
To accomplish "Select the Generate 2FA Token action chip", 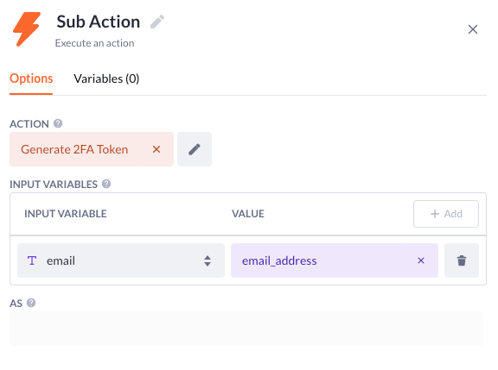I will click(x=91, y=149).
